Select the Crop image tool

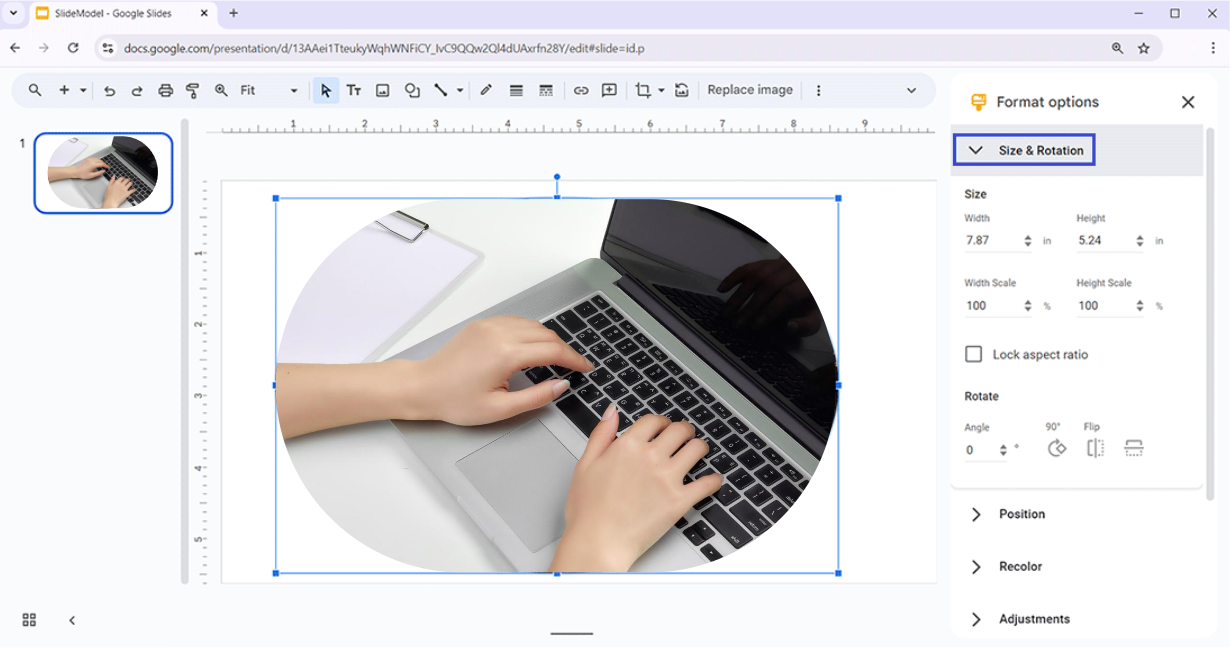coord(642,90)
